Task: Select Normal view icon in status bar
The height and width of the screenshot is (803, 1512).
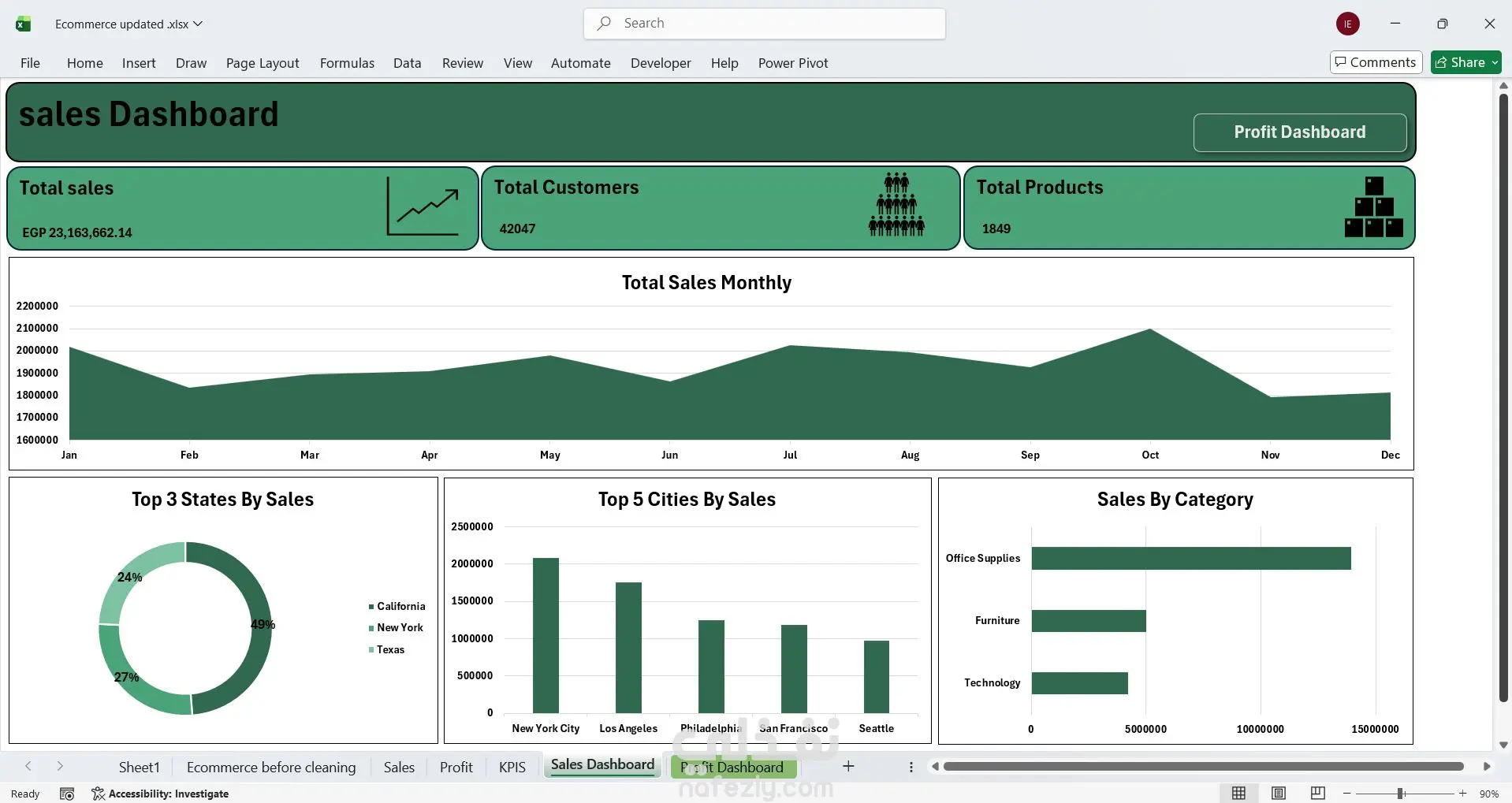Action: point(1239,794)
